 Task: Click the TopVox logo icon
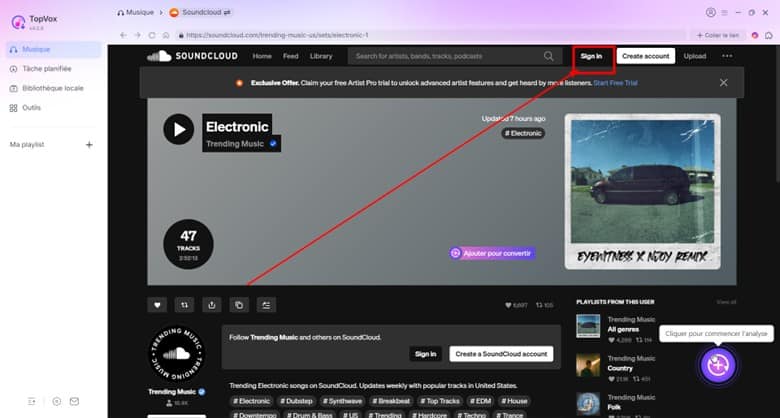click(18, 22)
